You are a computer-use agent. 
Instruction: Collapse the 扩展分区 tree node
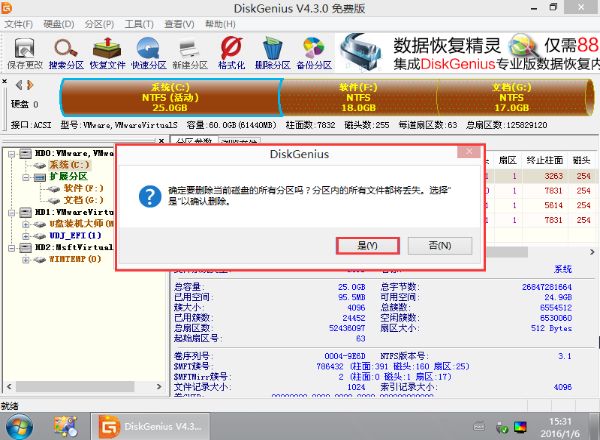pos(26,178)
